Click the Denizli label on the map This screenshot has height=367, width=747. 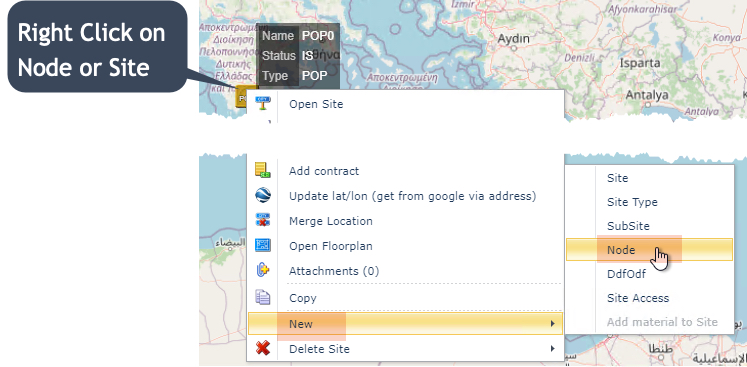(579, 58)
